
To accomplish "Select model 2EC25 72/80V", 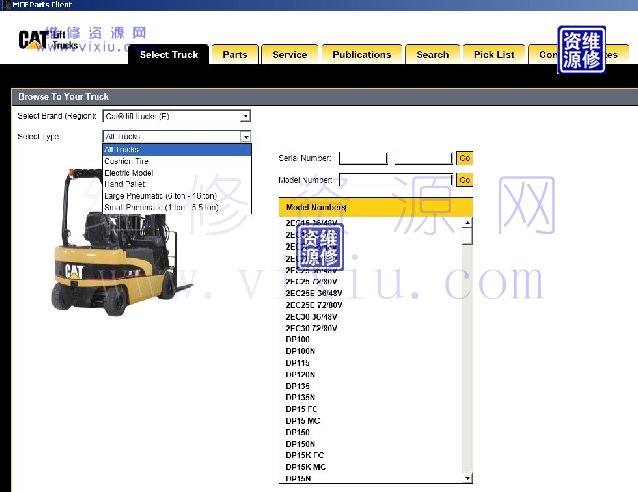I will [311, 282].
